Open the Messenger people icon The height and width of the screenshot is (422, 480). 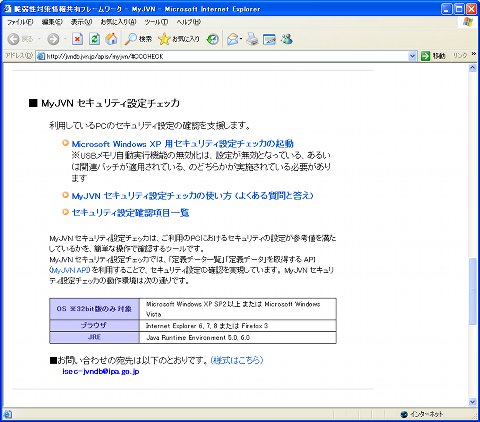click(x=287, y=39)
